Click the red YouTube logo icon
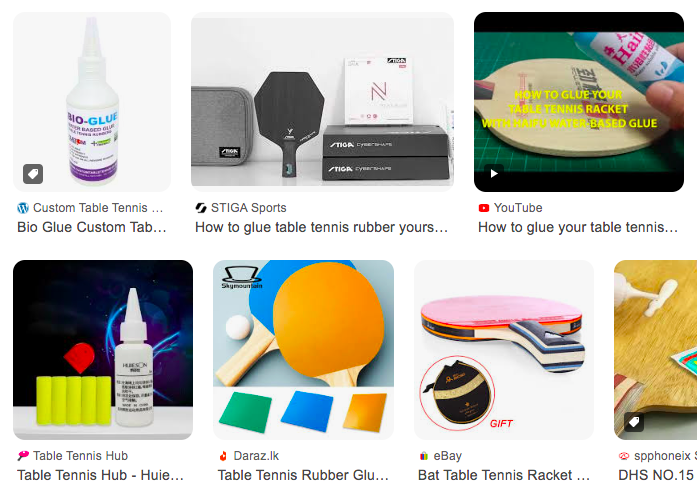Viewport: 697px width, 489px height. 484,208
